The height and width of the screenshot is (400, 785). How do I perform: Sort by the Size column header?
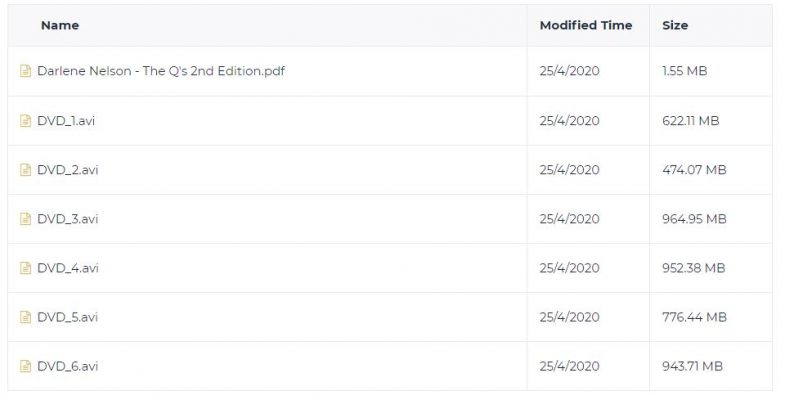tap(675, 25)
